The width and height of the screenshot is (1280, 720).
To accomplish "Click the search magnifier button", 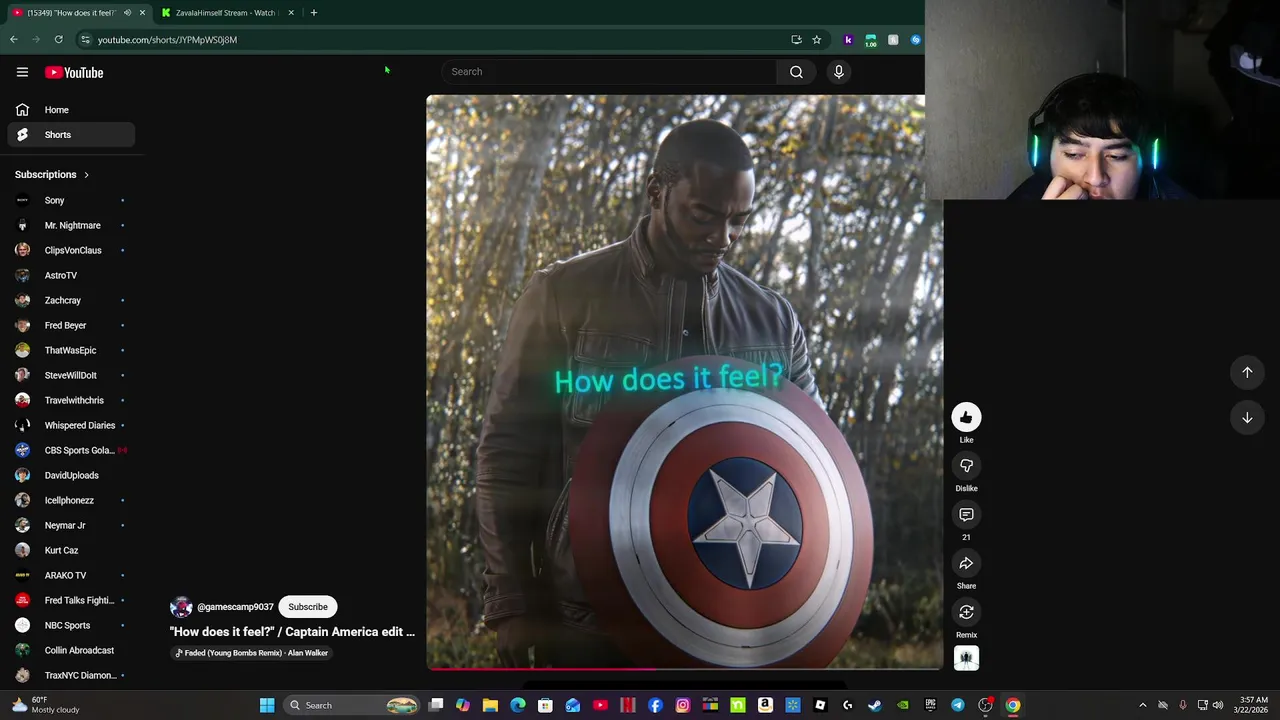I will click(x=796, y=71).
